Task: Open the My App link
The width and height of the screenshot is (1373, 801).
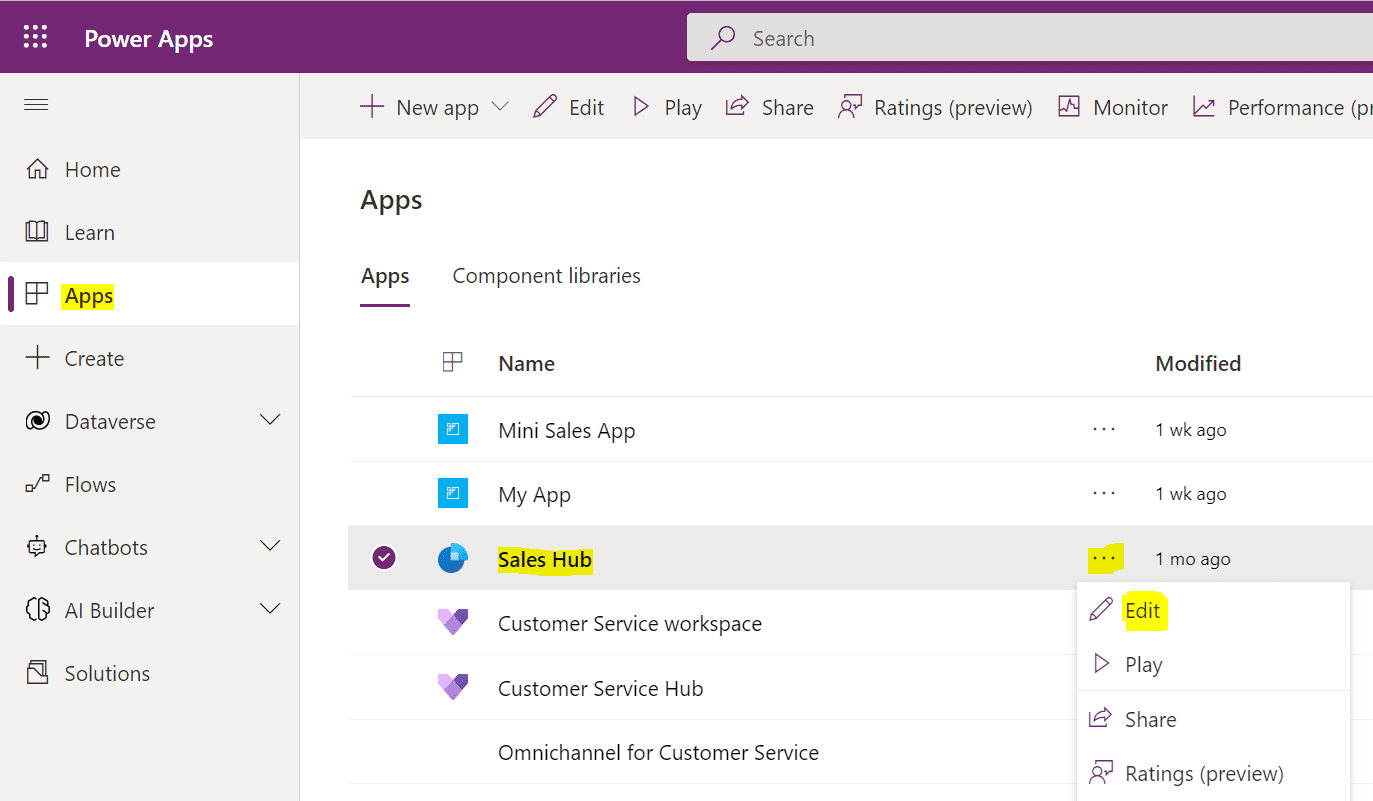Action: coord(534,495)
